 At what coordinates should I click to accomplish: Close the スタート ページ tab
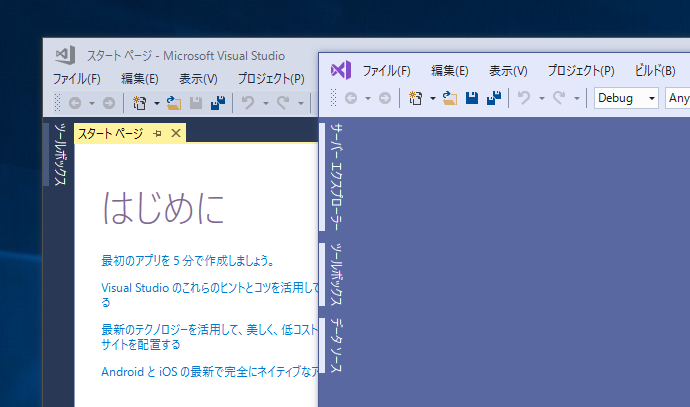[x=176, y=133]
